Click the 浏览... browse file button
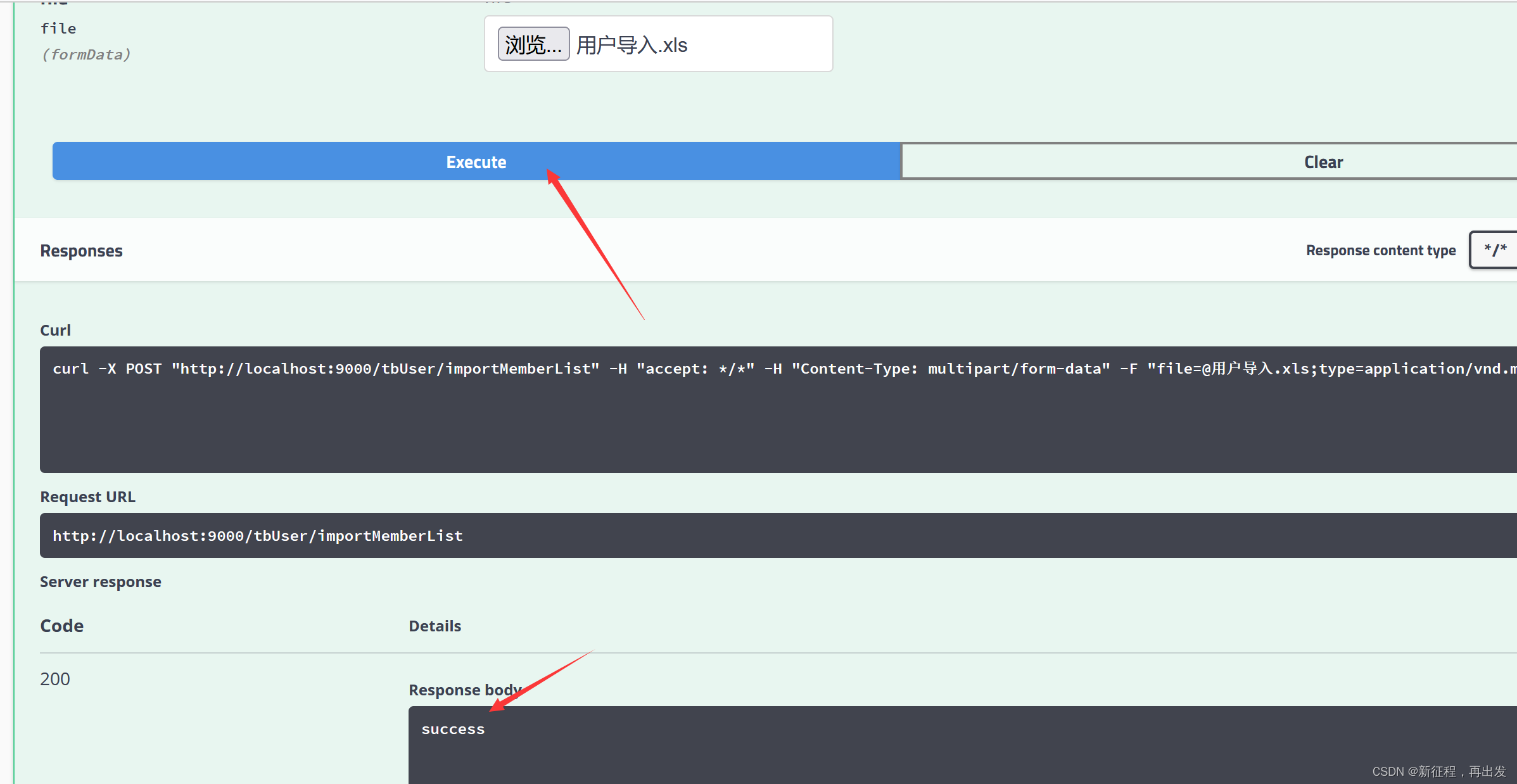1517x784 pixels. click(x=533, y=44)
